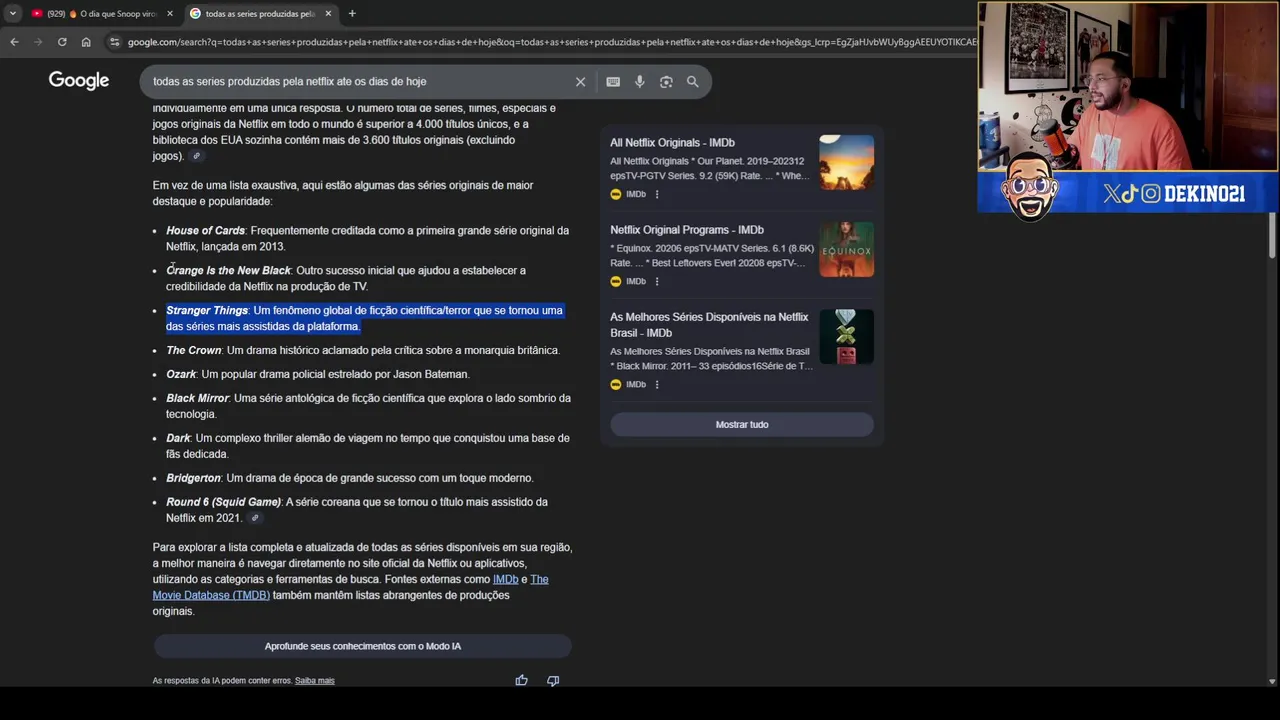Viewport: 1280px width, 720px height.
Task: Click IMDb icon under All Netflix Originals
Action: tap(616, 194)
